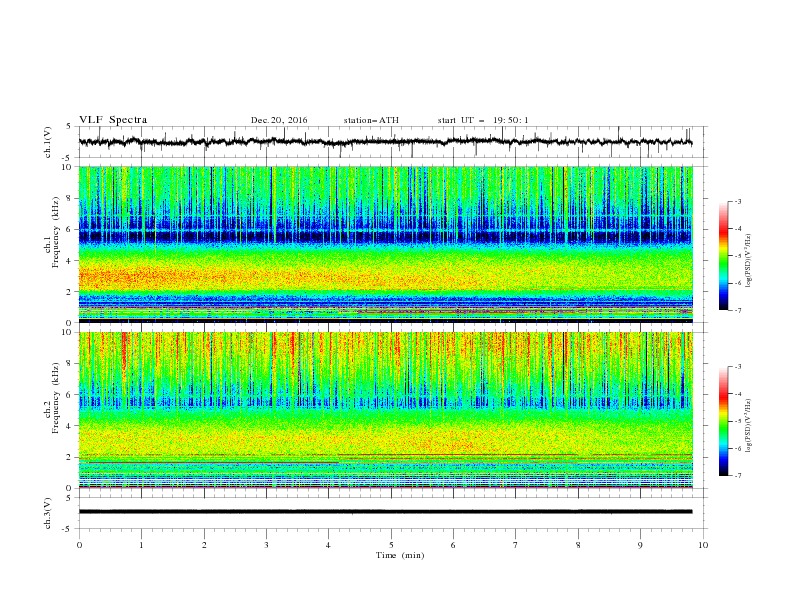Click time axis tick label "4"
Screen dimensions: 792x612
tap(328, 545)
